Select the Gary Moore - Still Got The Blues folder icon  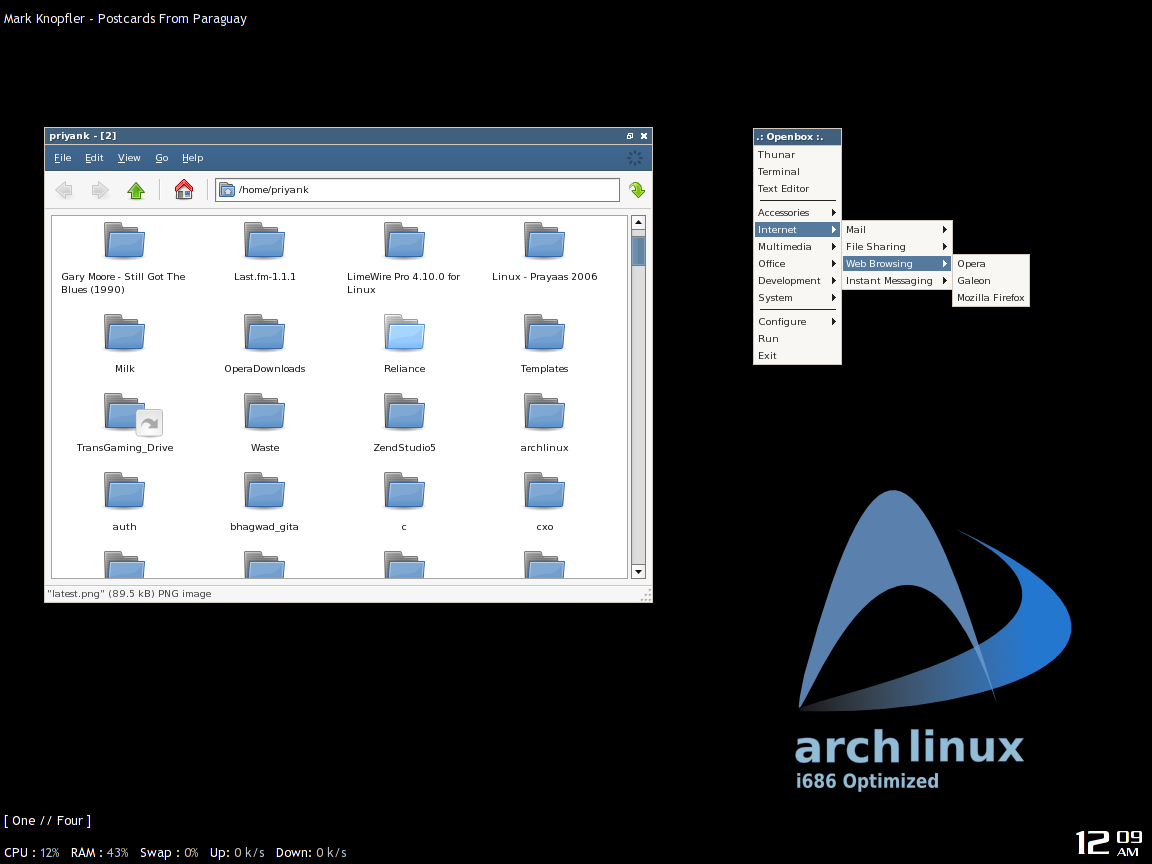pos(124,241)
